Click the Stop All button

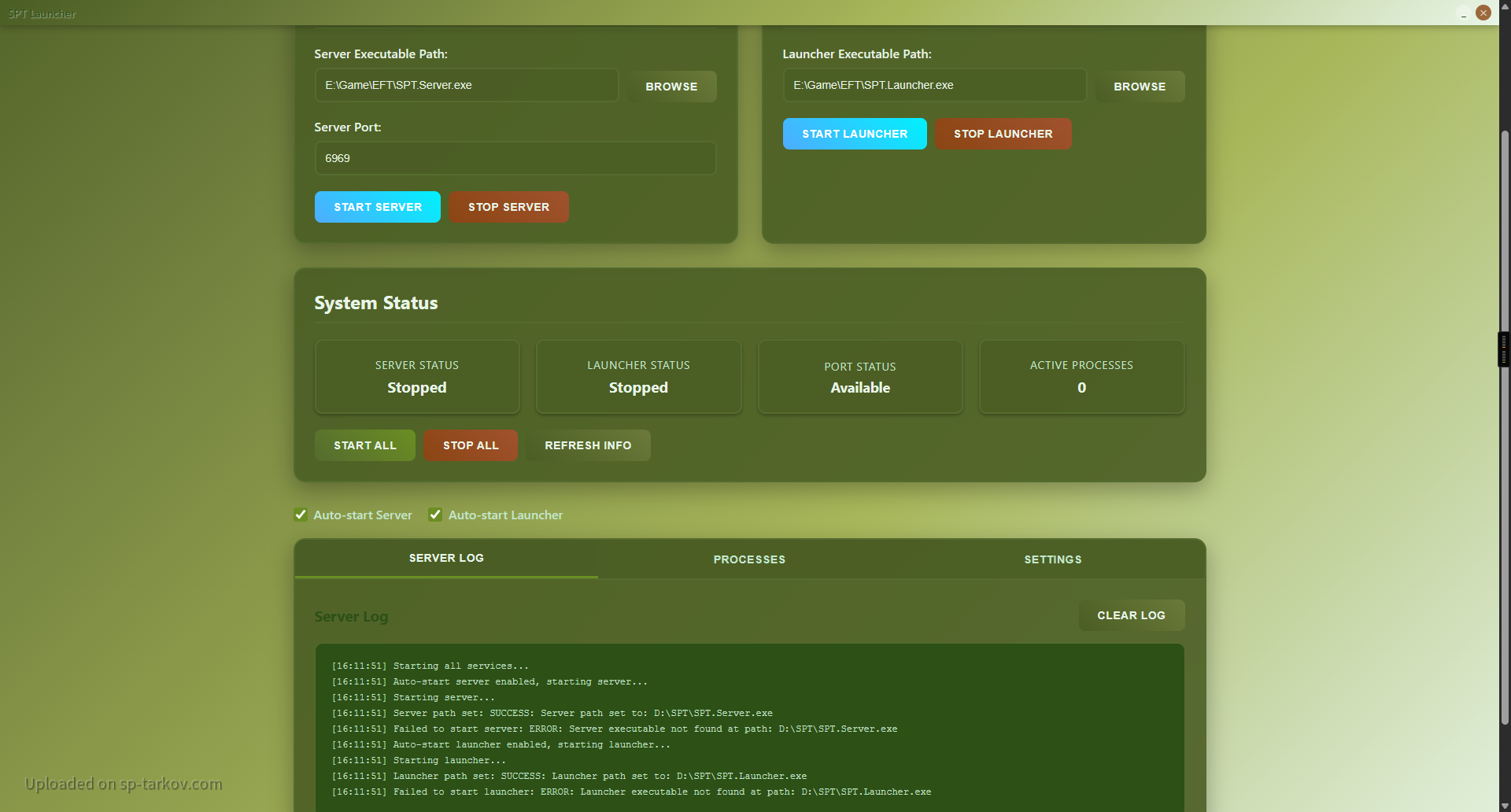pyautogui.click(x=470, y=445)
